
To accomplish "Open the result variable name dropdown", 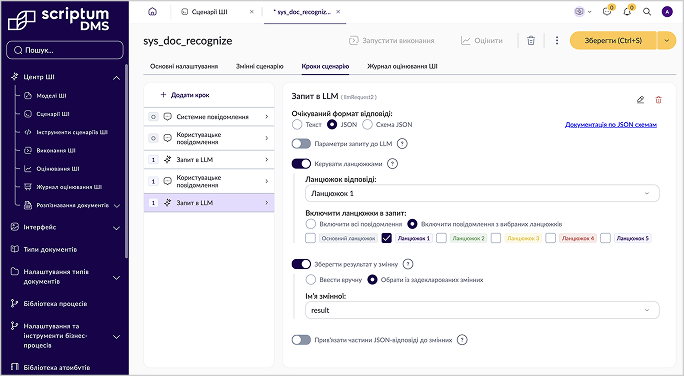I will click(482, 310).
